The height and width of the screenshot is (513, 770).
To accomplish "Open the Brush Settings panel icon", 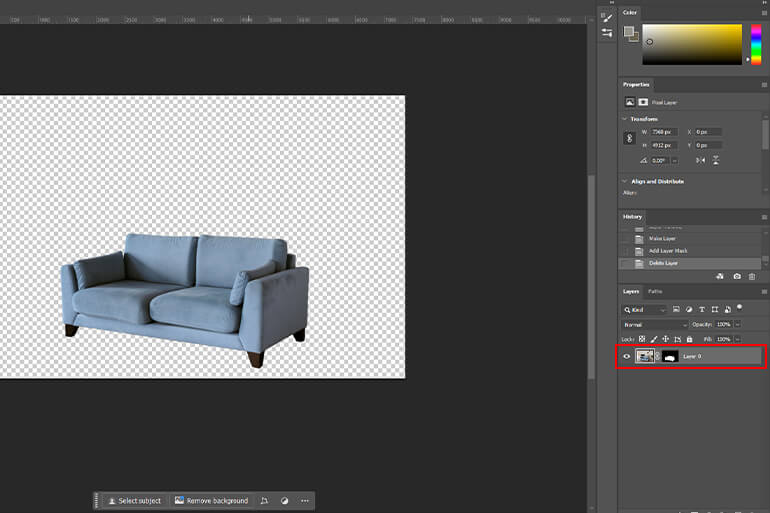I will click(x=606, y=17).
